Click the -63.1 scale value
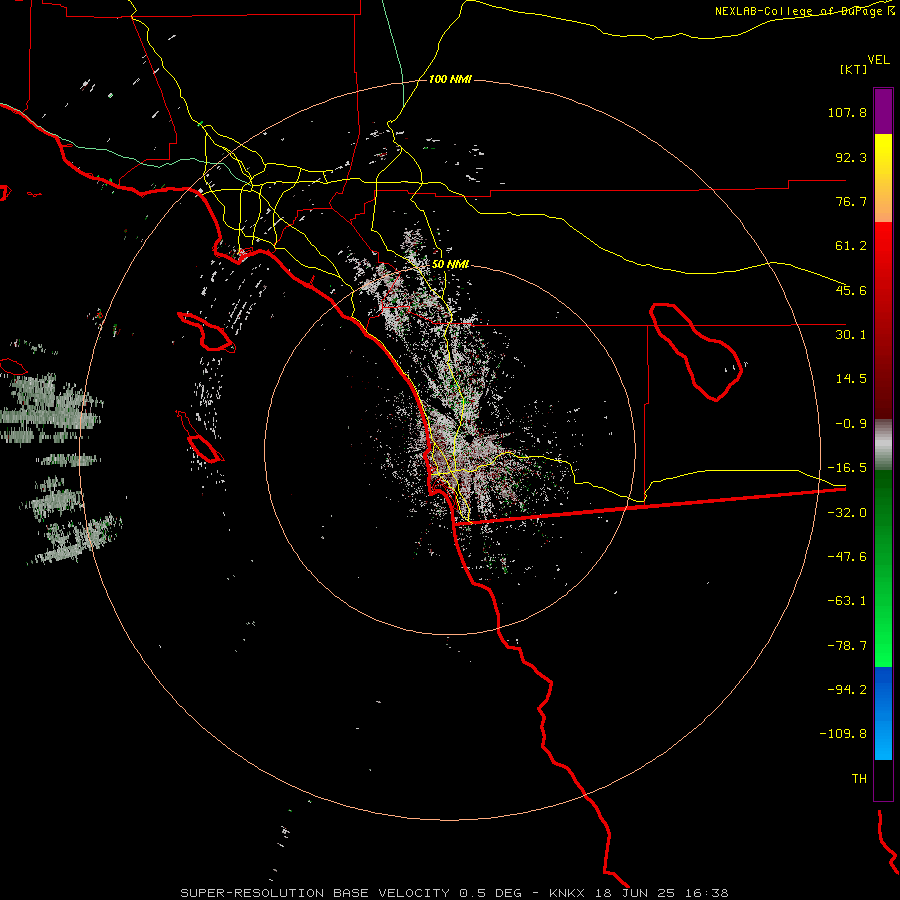The image size is (900, 900). pyautogui.click(x=847, y=601)
